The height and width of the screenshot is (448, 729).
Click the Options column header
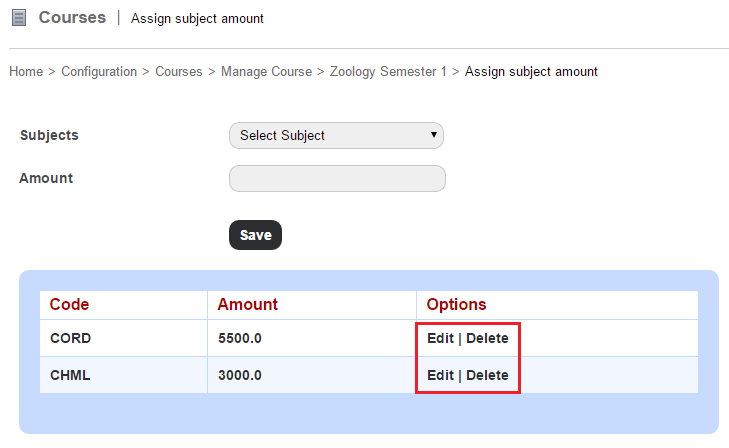coord(456,304)
